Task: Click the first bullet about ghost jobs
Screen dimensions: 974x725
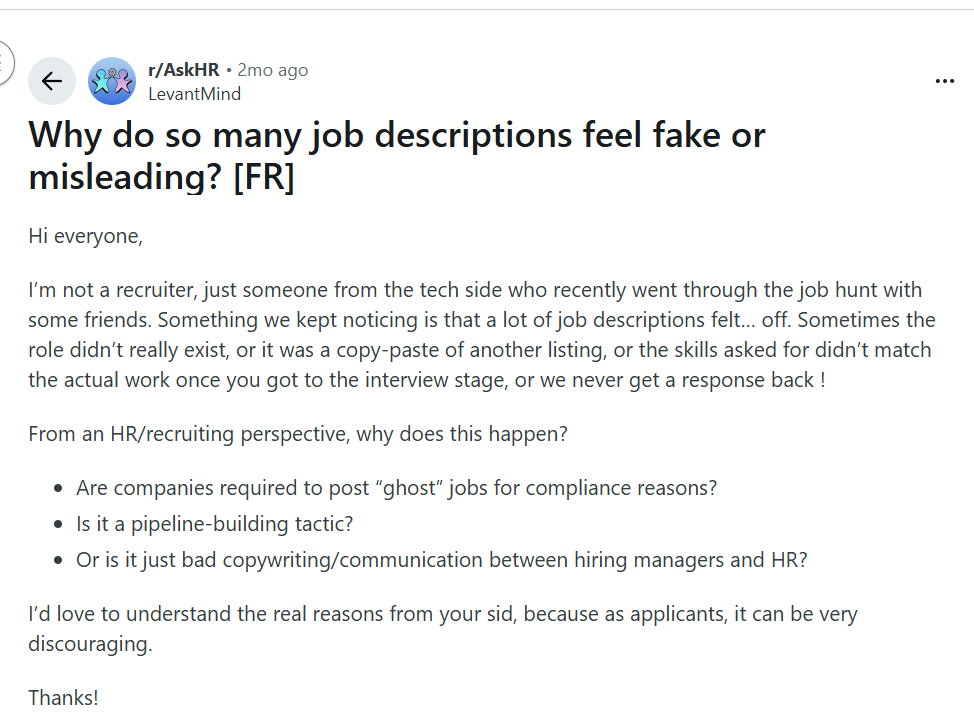Action: (396, 487)
